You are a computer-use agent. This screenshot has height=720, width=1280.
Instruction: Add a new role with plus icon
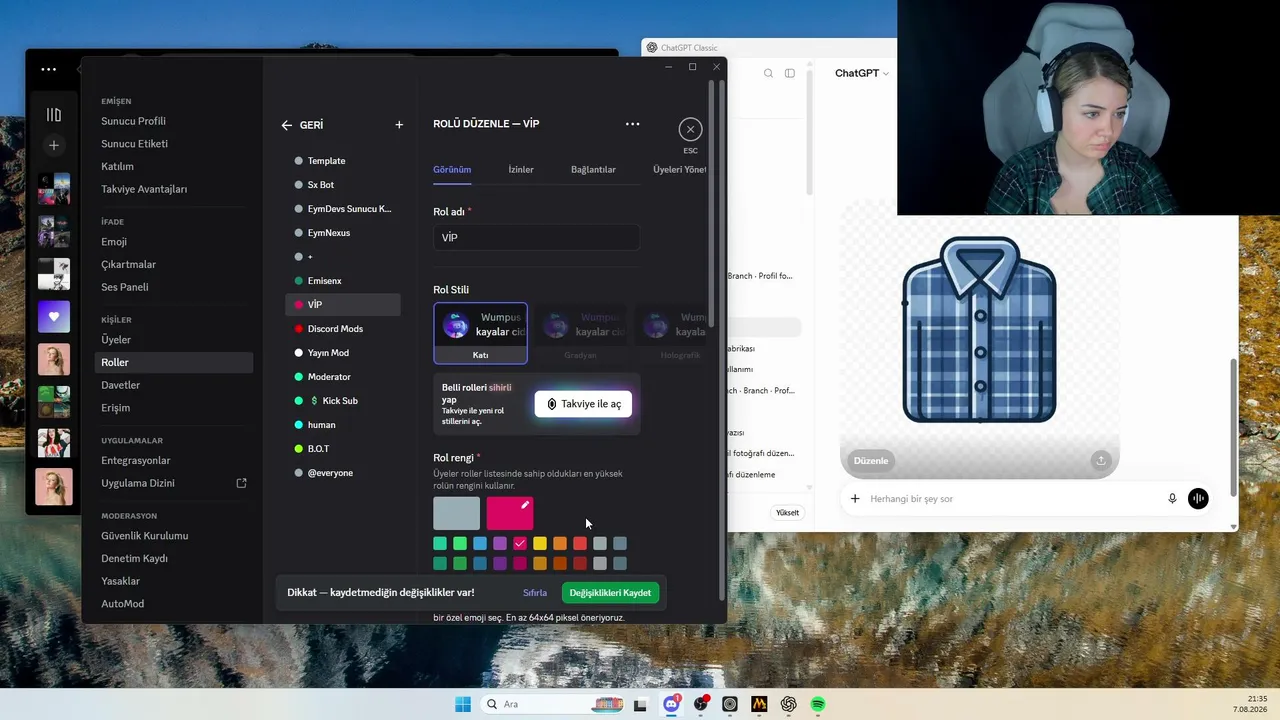[x=399, y=125]
